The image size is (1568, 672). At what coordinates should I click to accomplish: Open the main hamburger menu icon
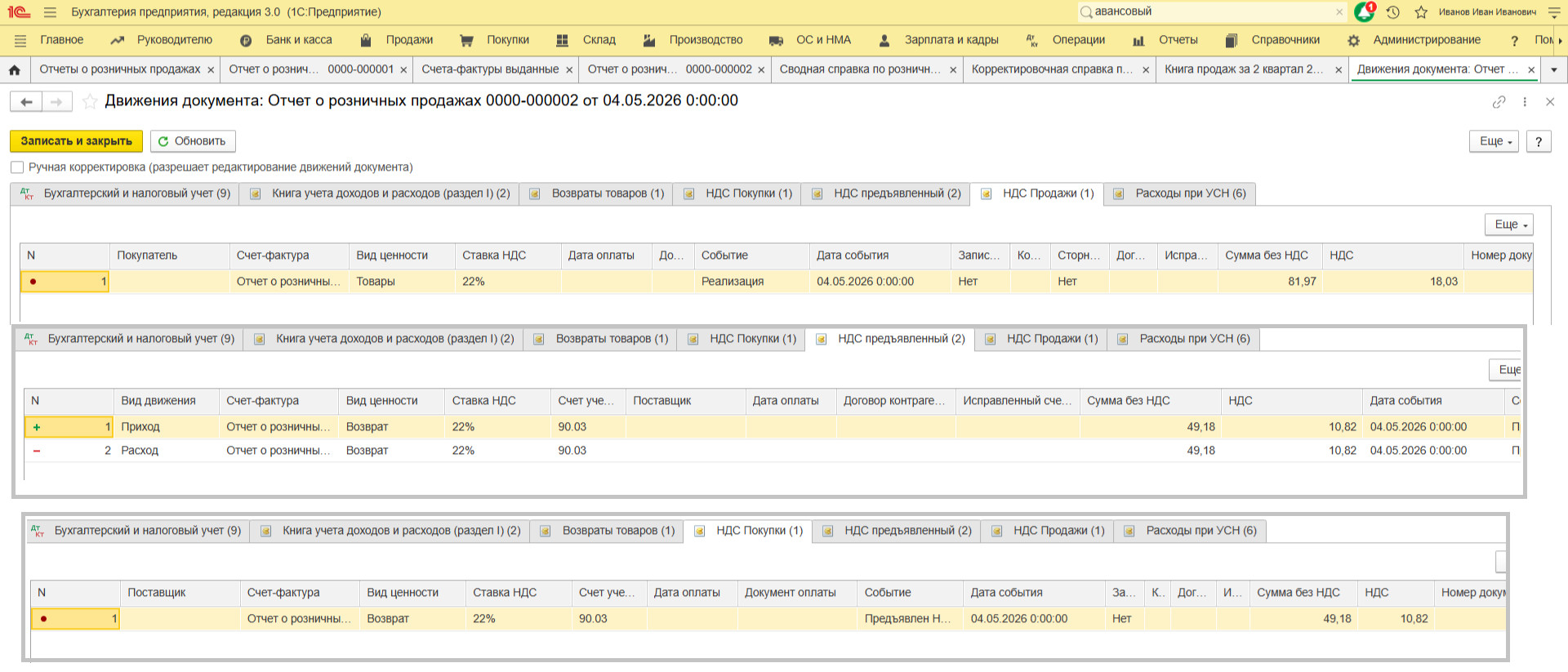[x=50, y=12]
